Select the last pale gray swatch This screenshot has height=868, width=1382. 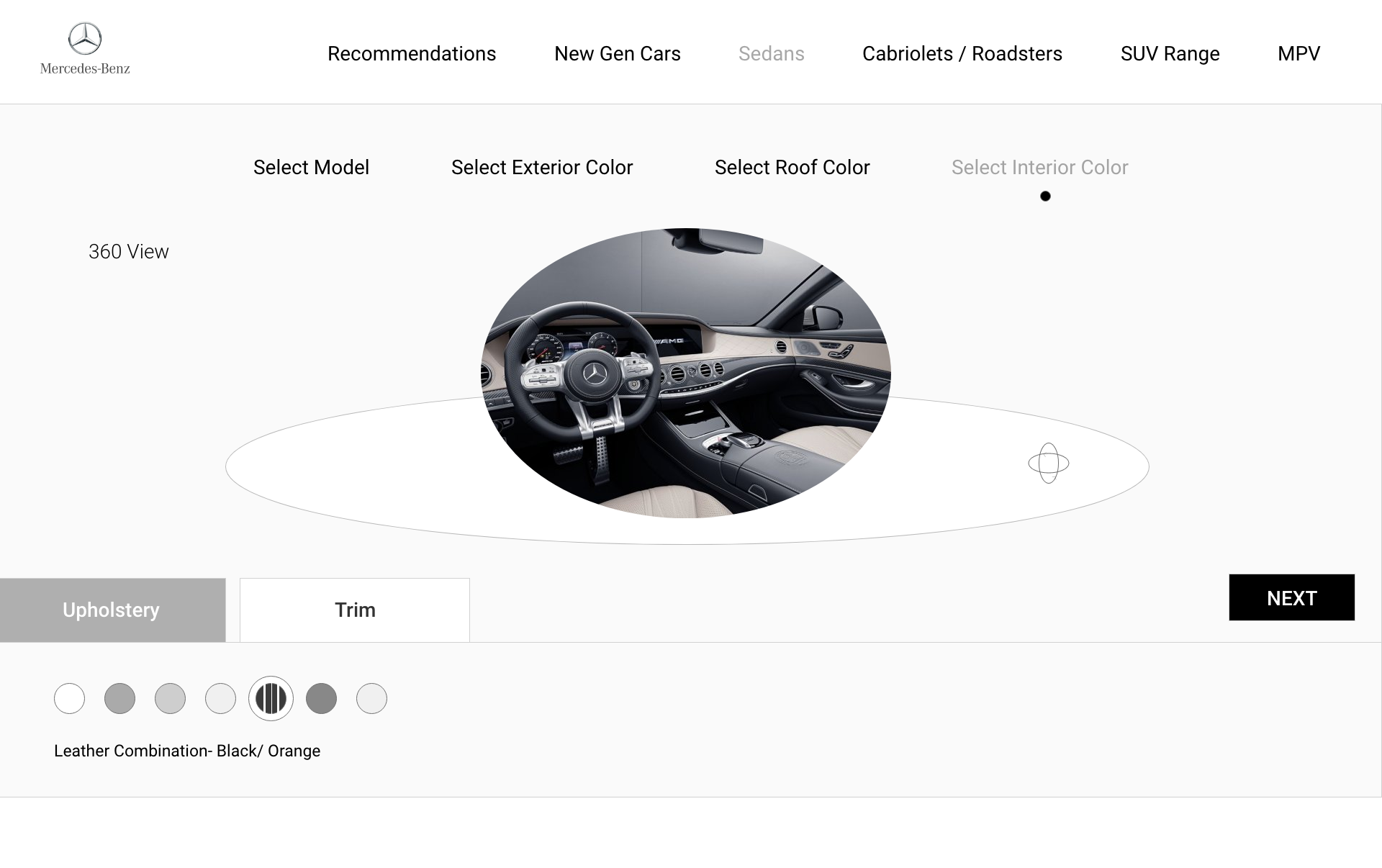[371, 698]
